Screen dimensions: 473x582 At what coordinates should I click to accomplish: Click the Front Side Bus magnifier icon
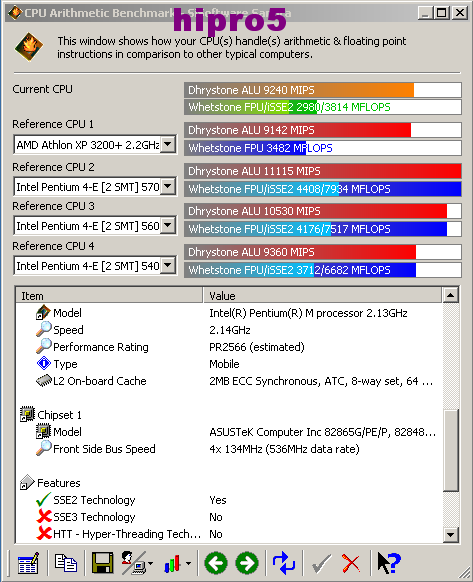pyautogui.click(x=44, y=448)
